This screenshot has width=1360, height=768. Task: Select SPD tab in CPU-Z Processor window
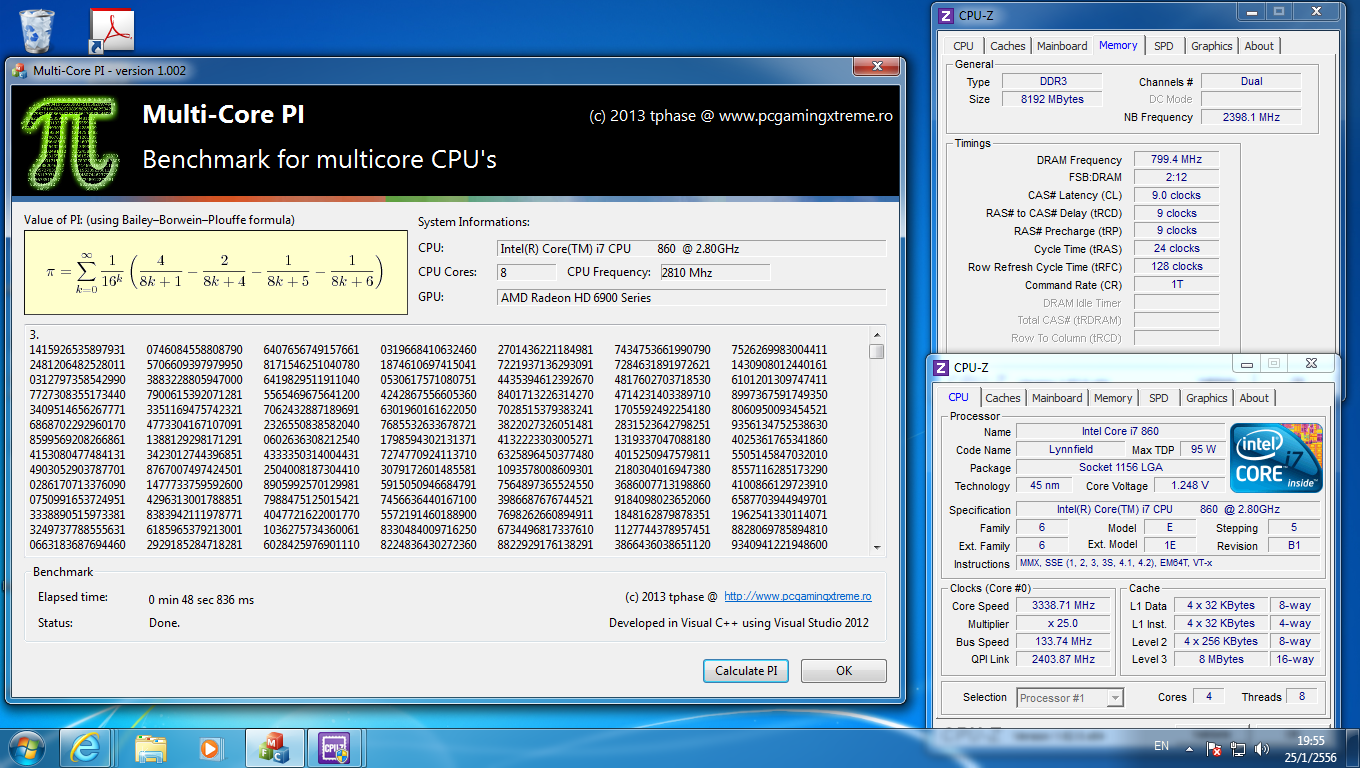1158,398
